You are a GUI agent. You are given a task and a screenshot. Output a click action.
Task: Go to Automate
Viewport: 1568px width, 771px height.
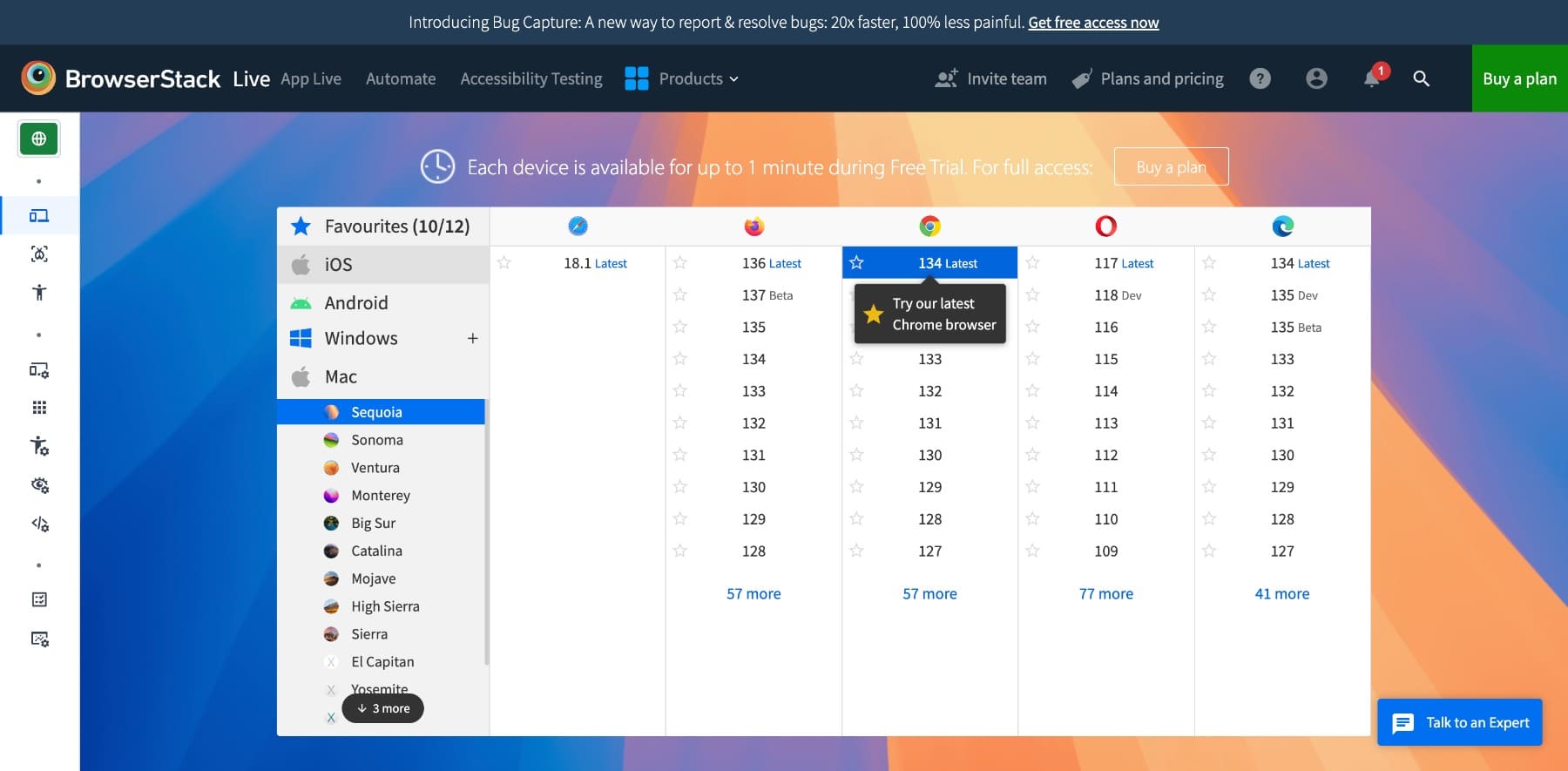[401, 78]
